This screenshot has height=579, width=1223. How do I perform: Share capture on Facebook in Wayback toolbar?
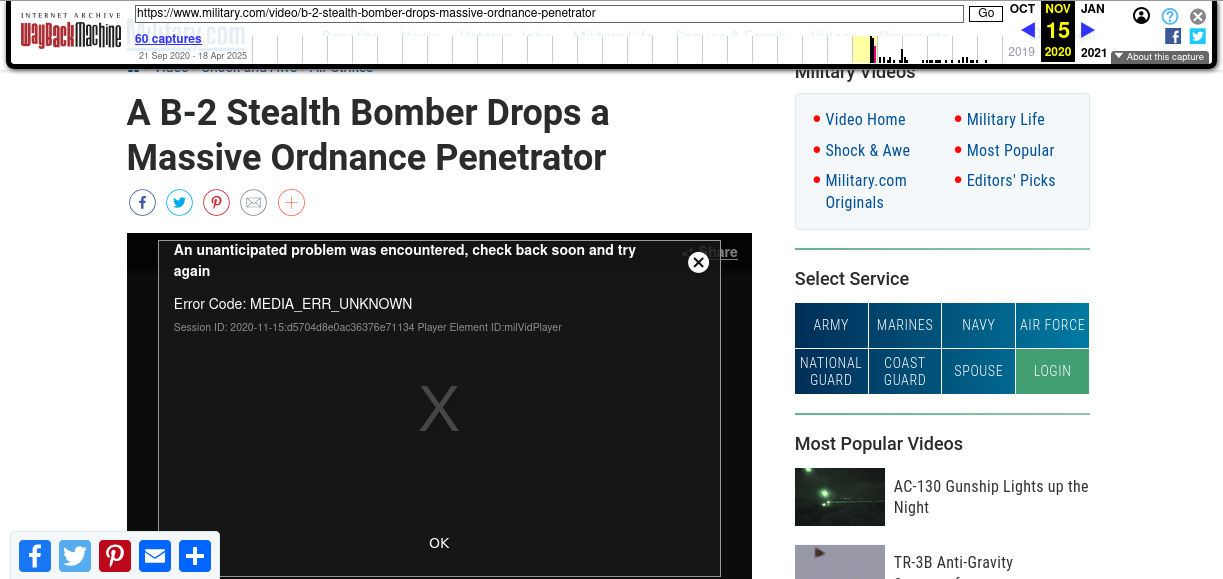(1173, 36)
